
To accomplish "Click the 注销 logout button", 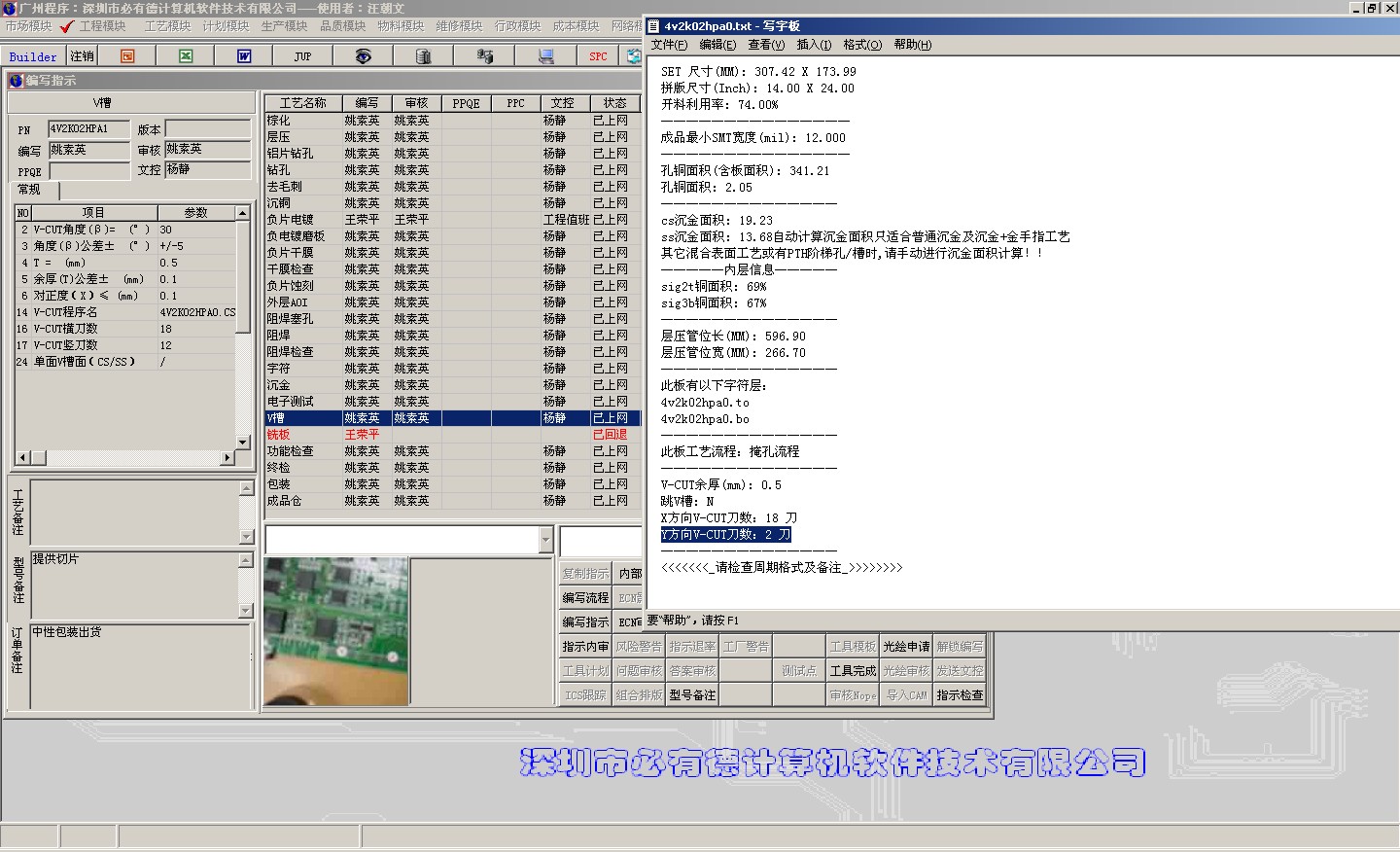I will [82, 56].
